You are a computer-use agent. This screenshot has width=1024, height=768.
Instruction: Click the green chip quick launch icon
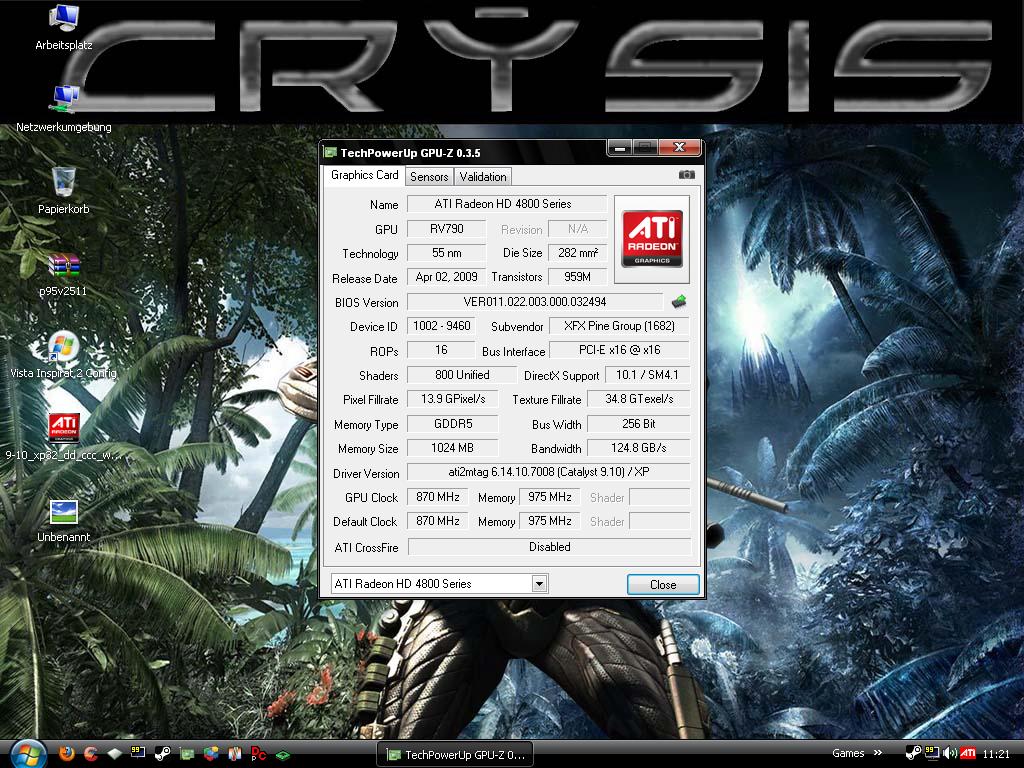coord(283,755)
